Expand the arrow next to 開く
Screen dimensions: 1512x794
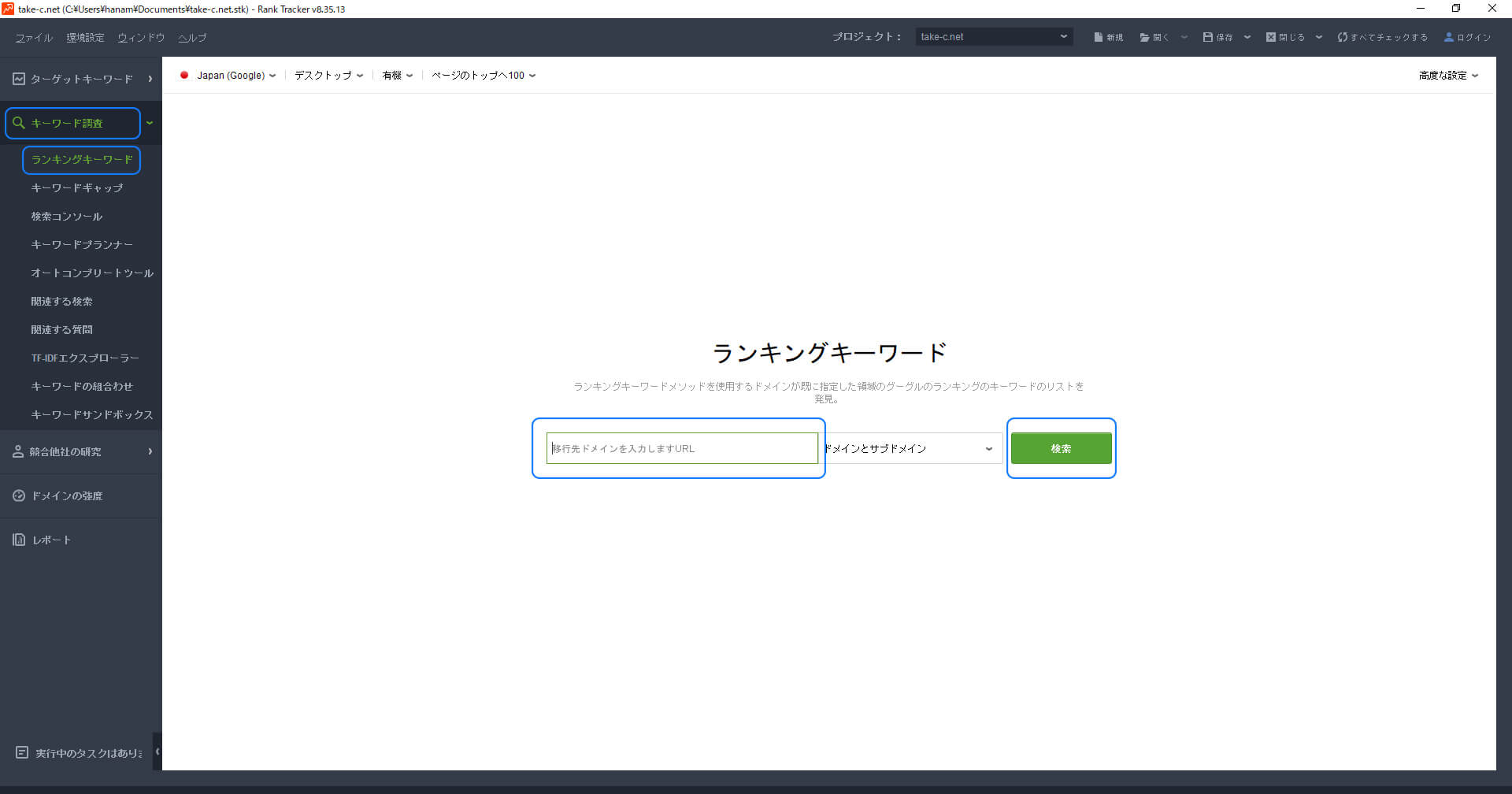[x=1184, y=37]
